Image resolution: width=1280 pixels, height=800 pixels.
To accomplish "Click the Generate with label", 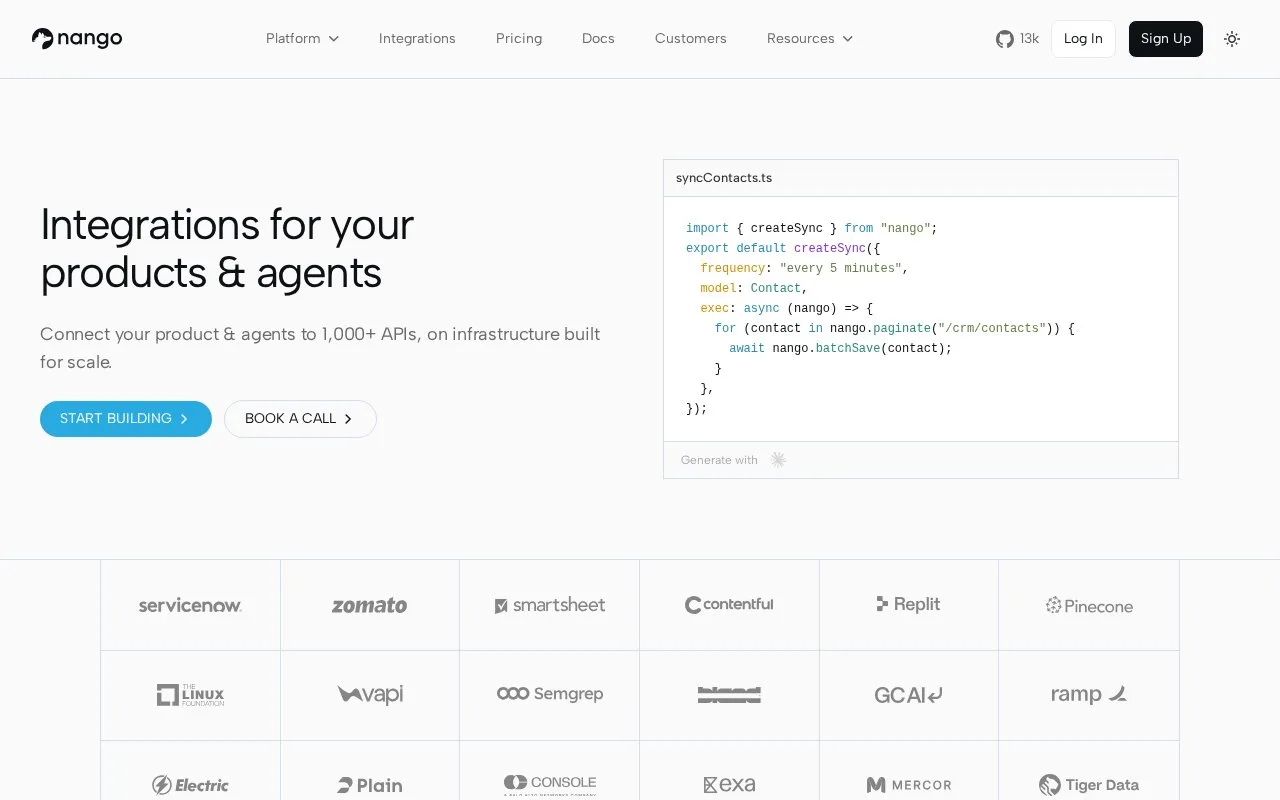I will [719, 460].
